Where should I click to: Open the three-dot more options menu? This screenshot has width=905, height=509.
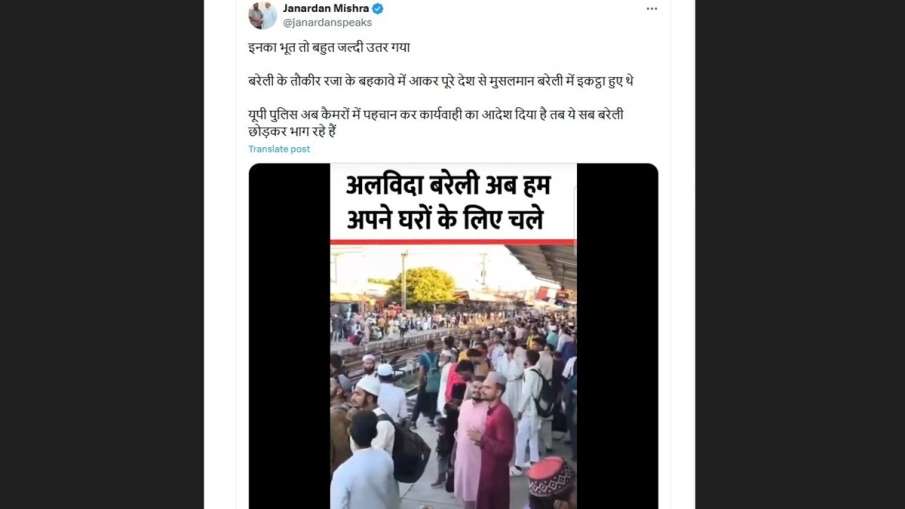coord(652,9)
